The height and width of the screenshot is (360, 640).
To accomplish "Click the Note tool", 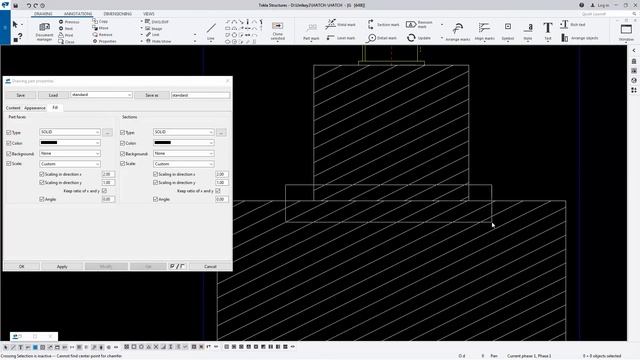I will click(528, 31).
